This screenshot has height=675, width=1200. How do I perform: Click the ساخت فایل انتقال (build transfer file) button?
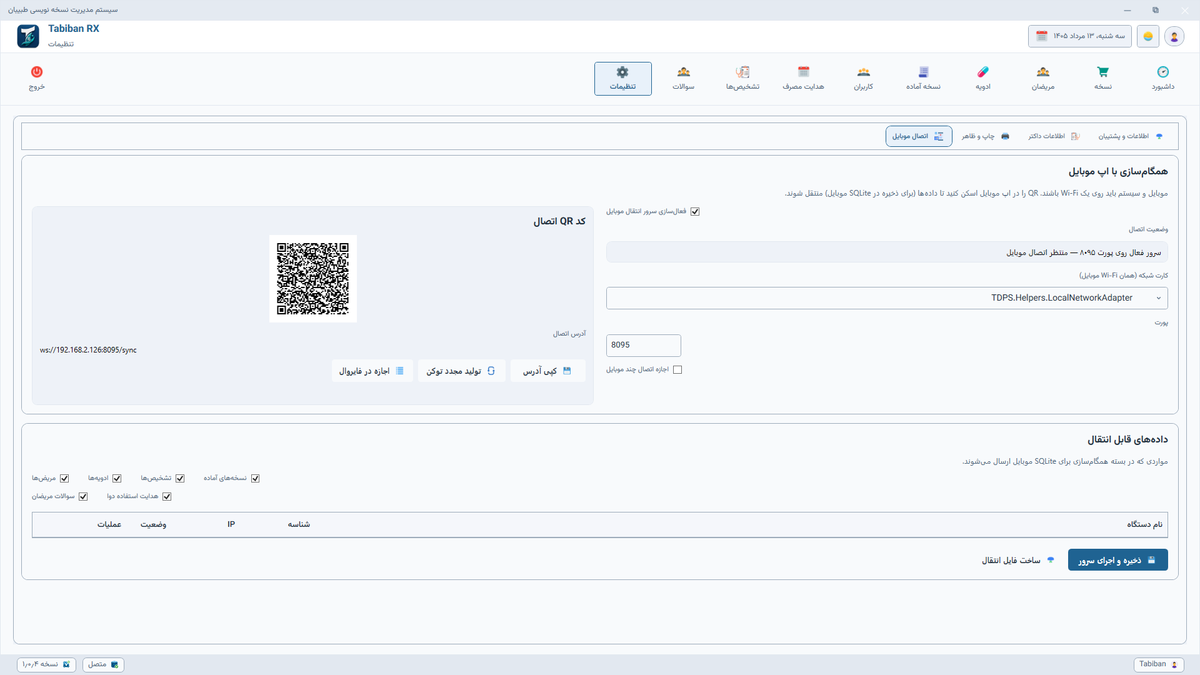[1019, 560]
